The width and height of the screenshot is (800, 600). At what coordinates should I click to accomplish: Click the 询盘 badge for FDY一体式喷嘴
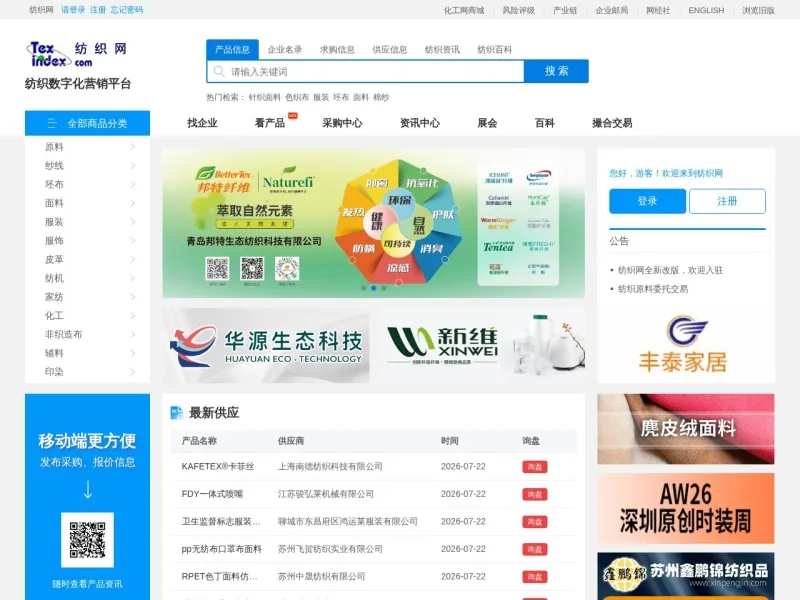(x=535, y=494)
